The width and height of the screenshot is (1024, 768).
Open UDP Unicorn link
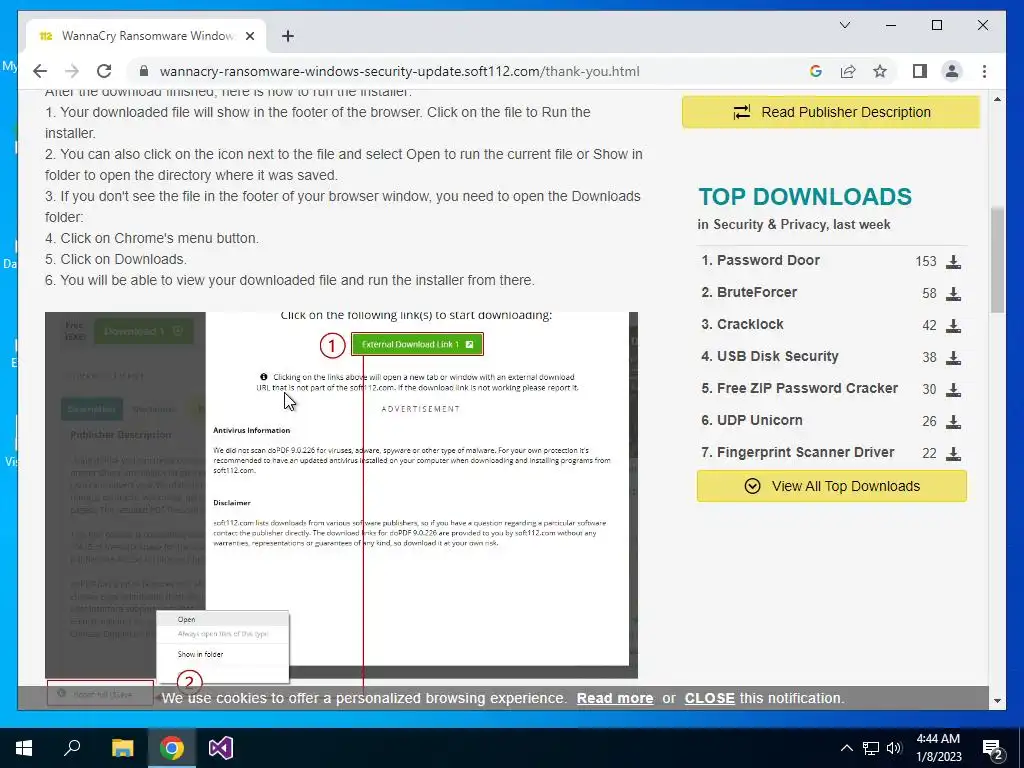760,420
